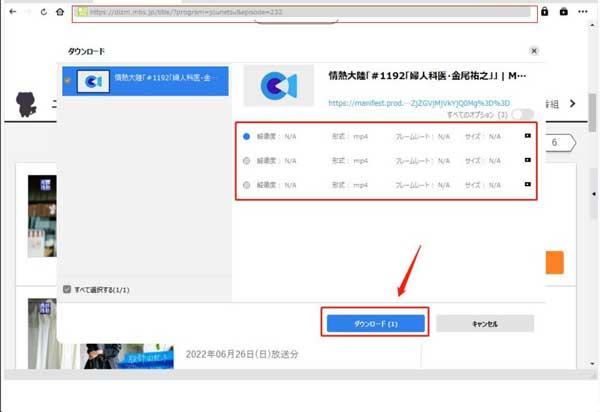Click the large camera logo preview thumbnail
This screenshot has width=600, height=412.
coord(279,85)
